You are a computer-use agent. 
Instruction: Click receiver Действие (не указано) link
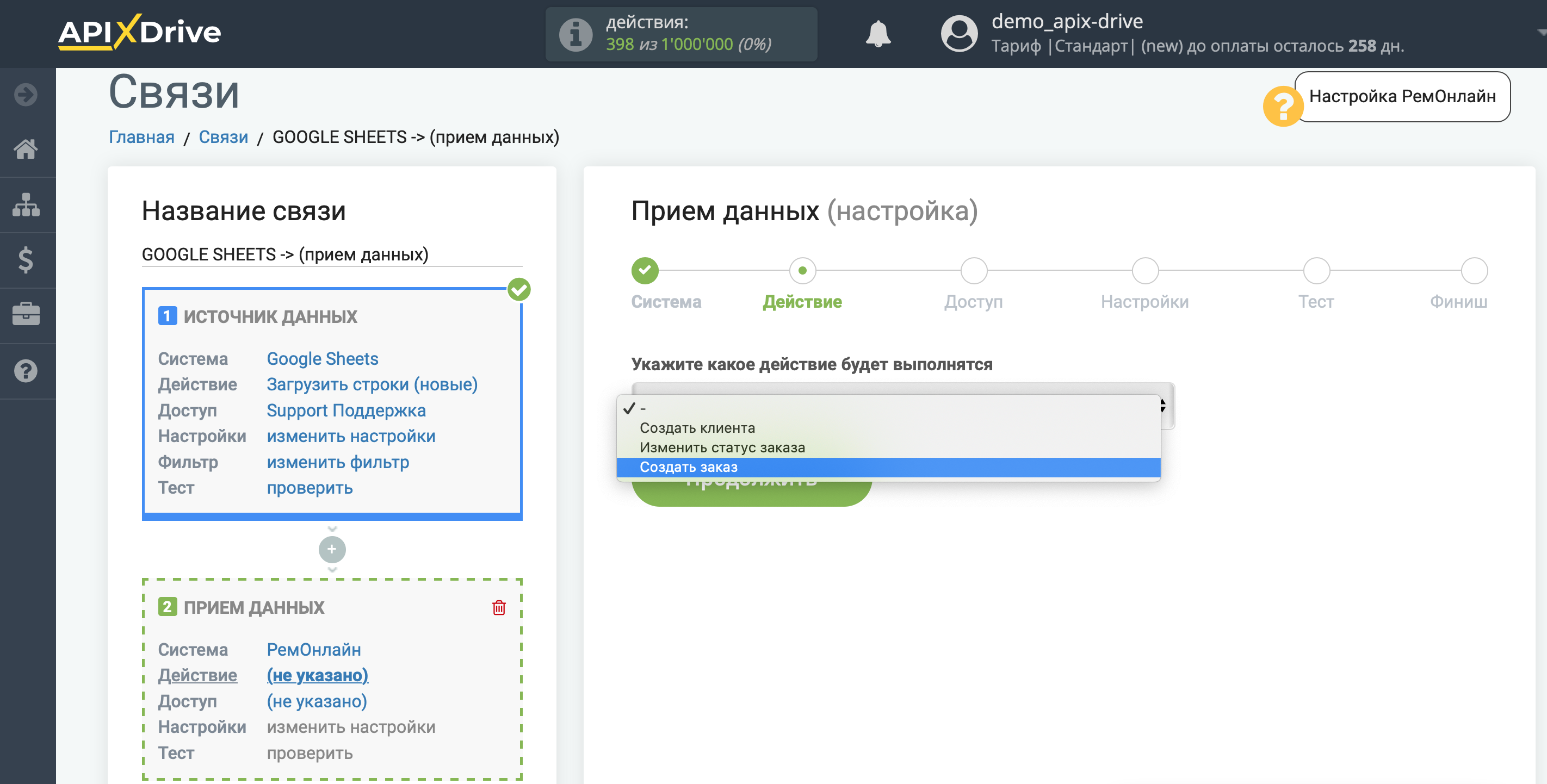[x=317, y=675]
